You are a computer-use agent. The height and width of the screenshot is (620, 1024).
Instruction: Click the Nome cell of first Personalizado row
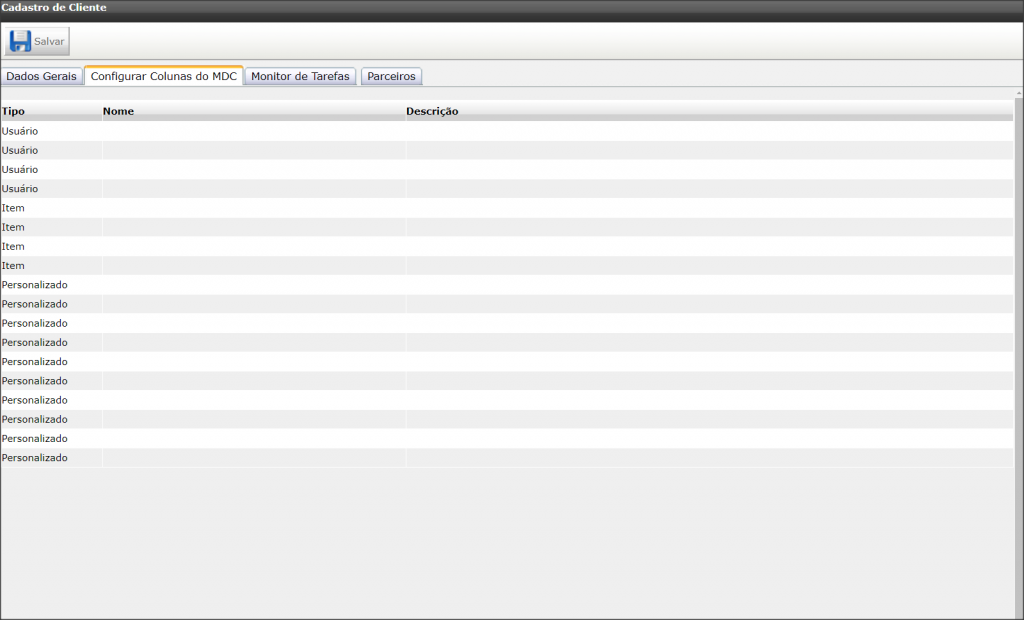[x=253, y=285]
